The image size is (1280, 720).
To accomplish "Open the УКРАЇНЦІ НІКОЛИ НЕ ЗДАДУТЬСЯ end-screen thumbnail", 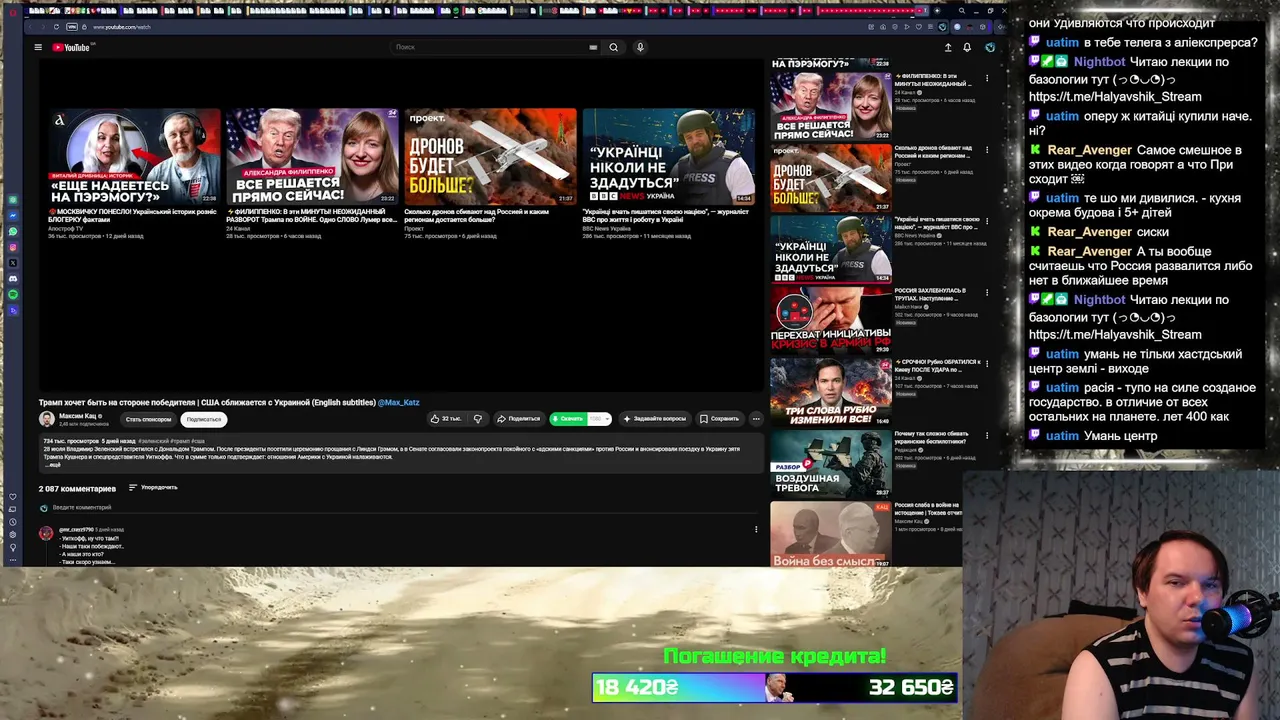I will (x=668, y=157).
